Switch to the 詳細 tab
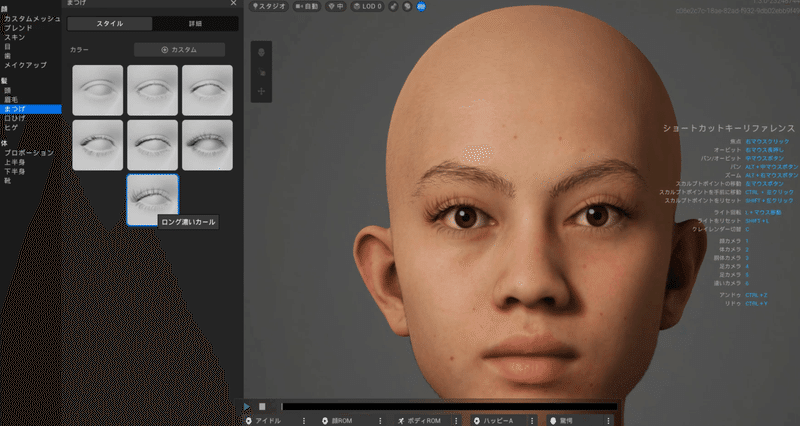Image resolution: width=800 pixels, height=426 pixels. [195, 23]
